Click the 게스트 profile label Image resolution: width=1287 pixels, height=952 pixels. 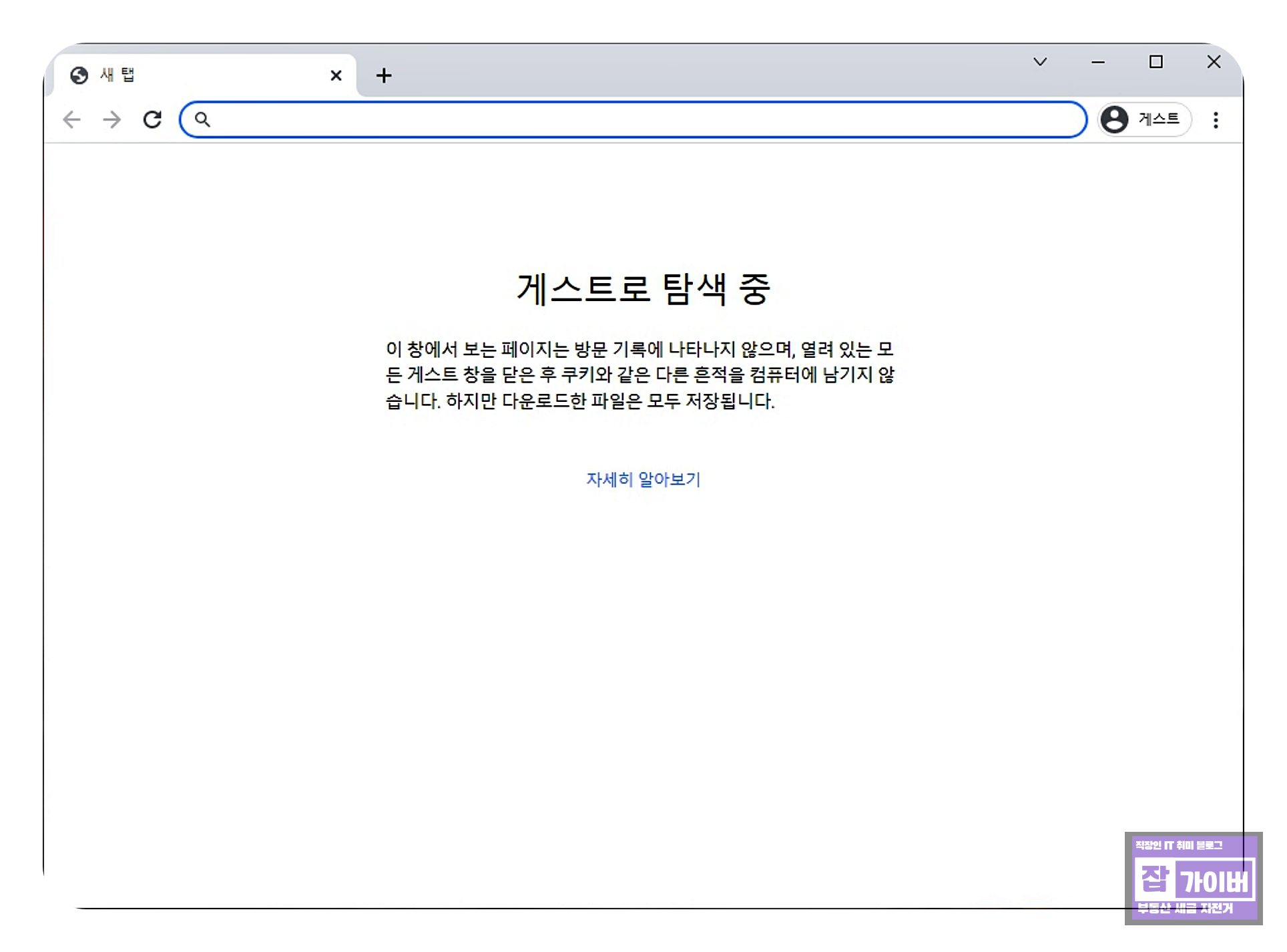click(1158, 120)
